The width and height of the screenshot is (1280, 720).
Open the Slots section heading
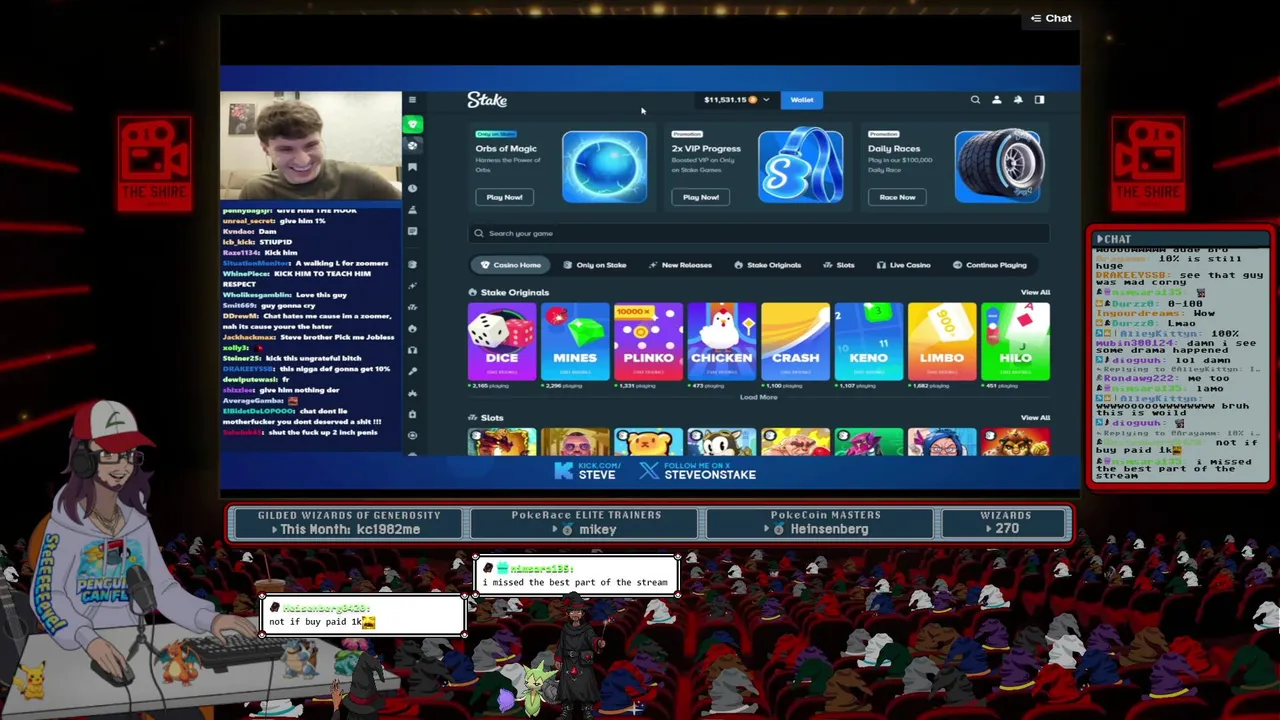point(485,417)
